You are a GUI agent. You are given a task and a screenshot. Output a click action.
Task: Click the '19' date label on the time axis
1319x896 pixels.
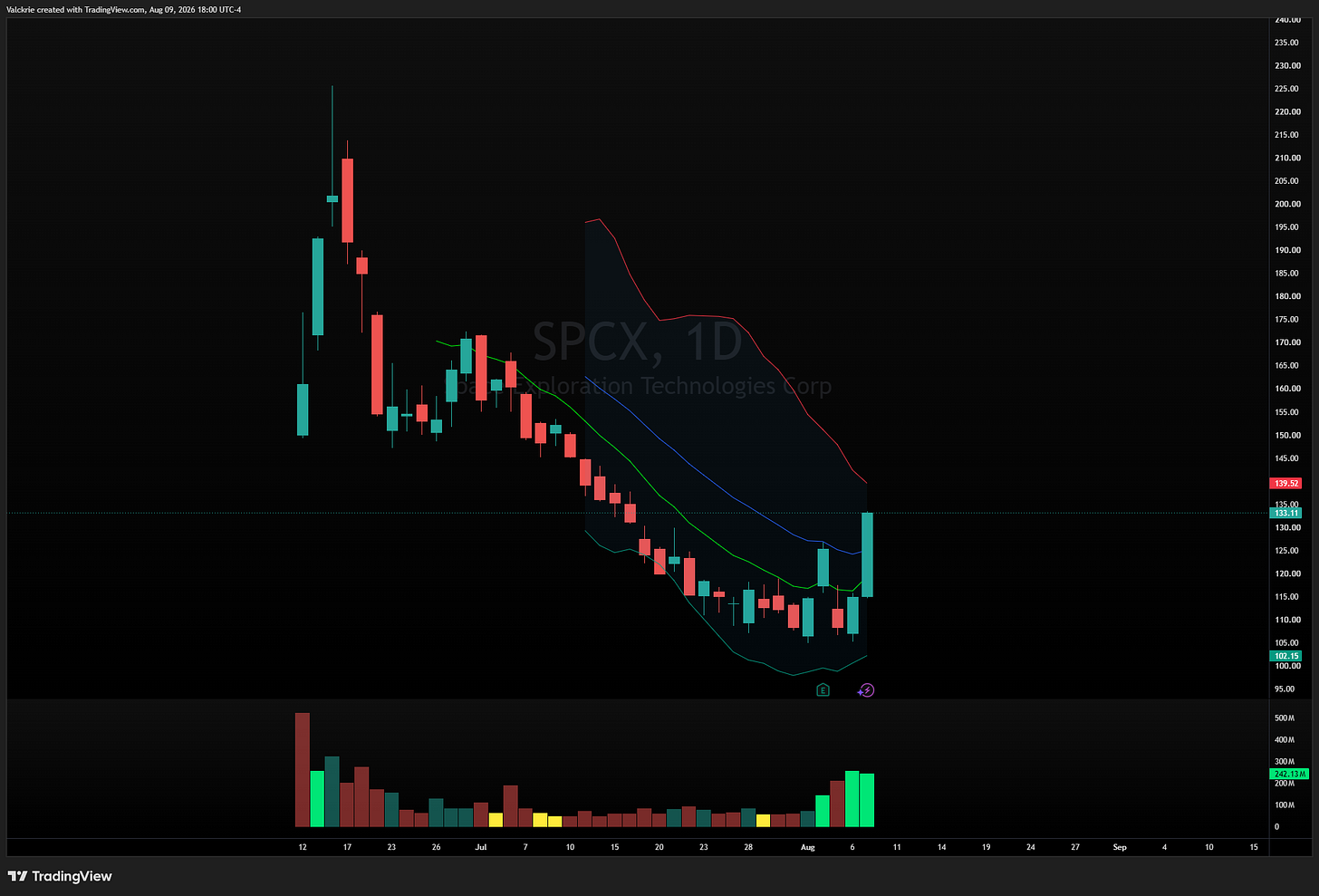coord(986,848)
